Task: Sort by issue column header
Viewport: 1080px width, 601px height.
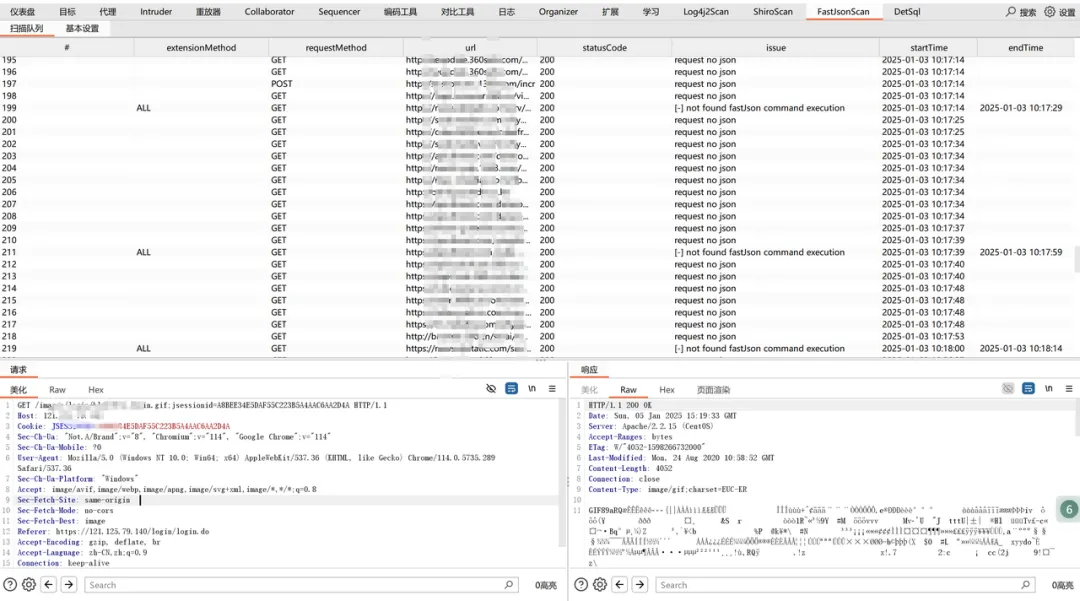Action: (x=776, y=48)
